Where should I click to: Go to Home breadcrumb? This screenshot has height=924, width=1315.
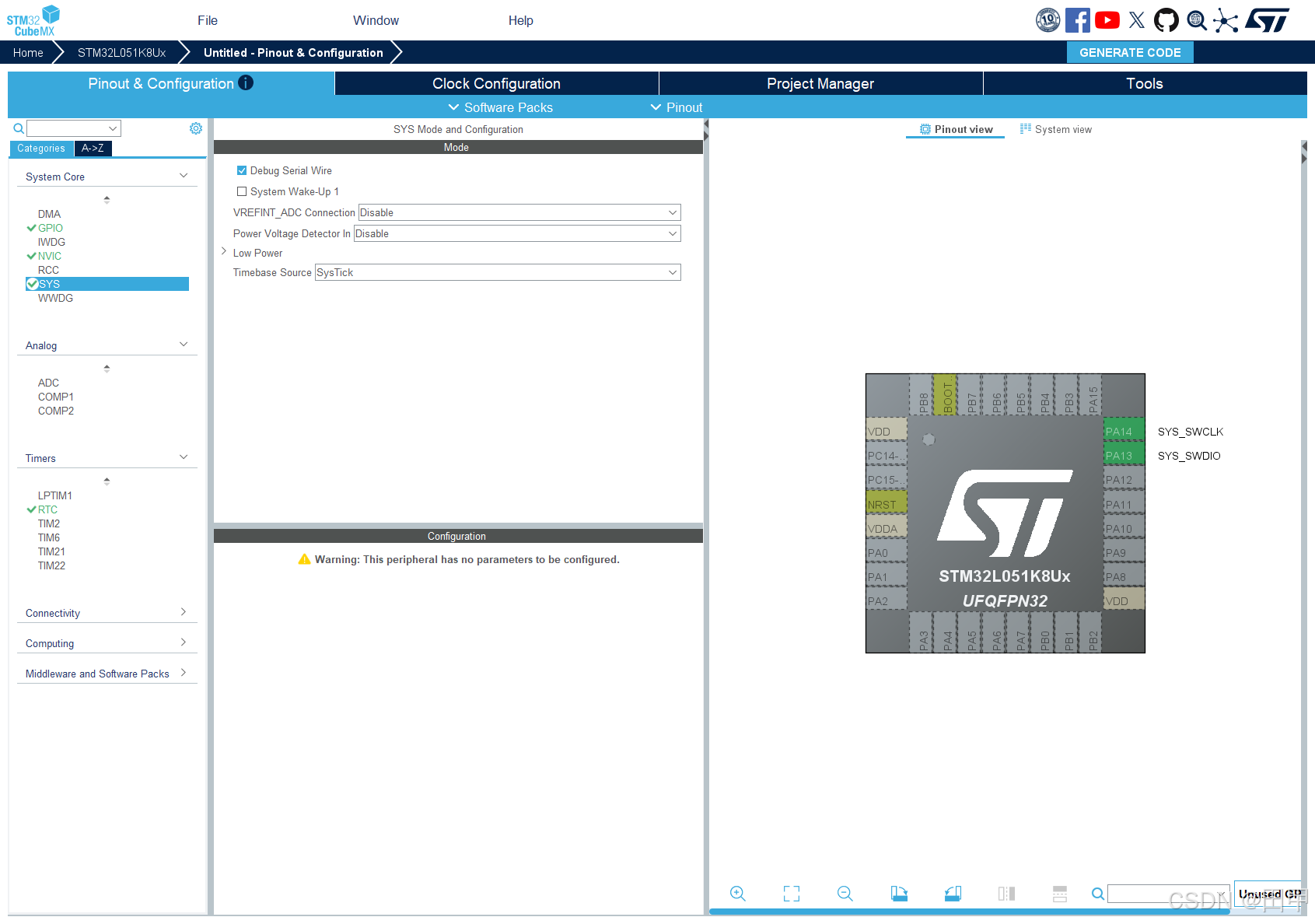28,52
